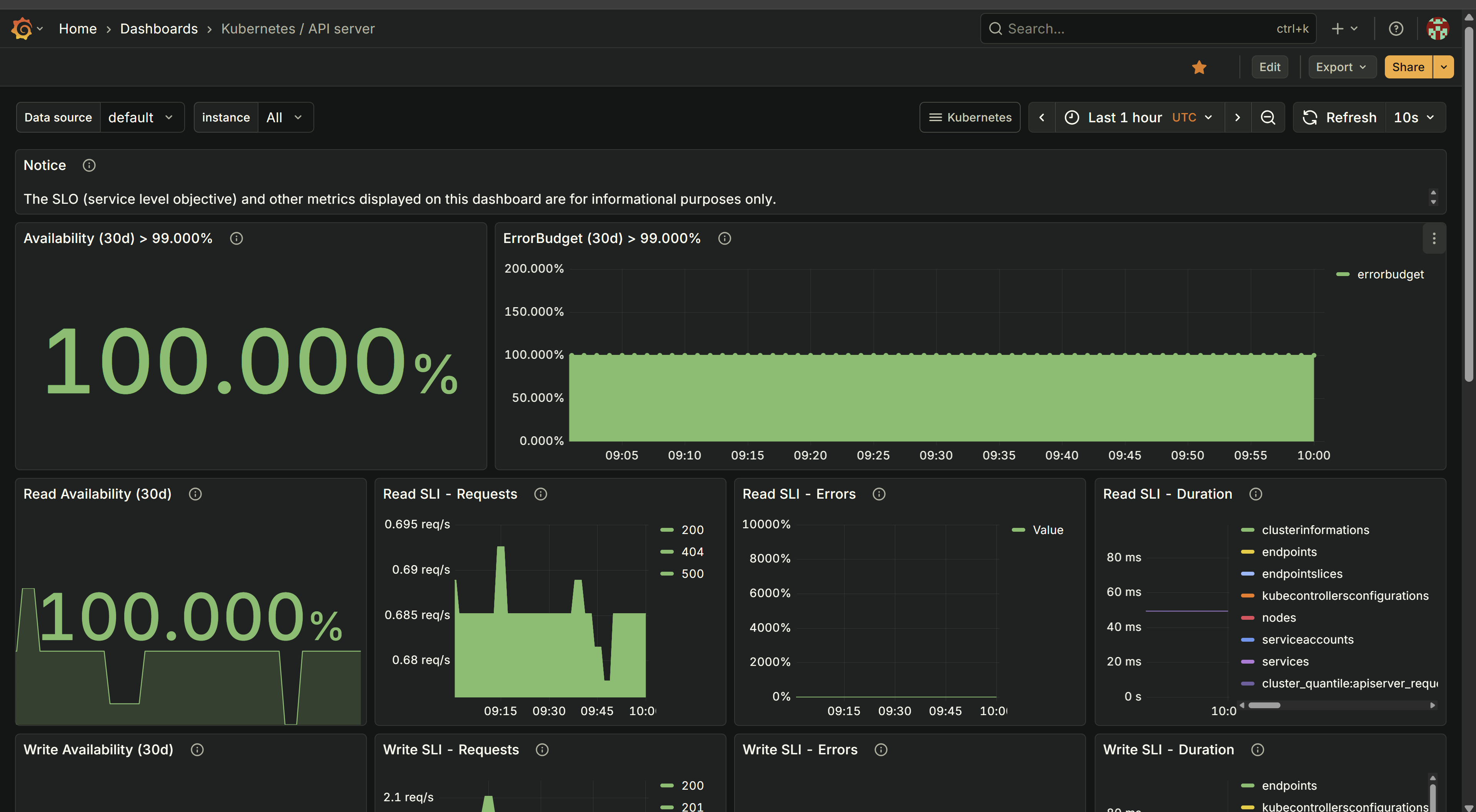Click the Write SLI - Errors panel title

pos(800,750)
